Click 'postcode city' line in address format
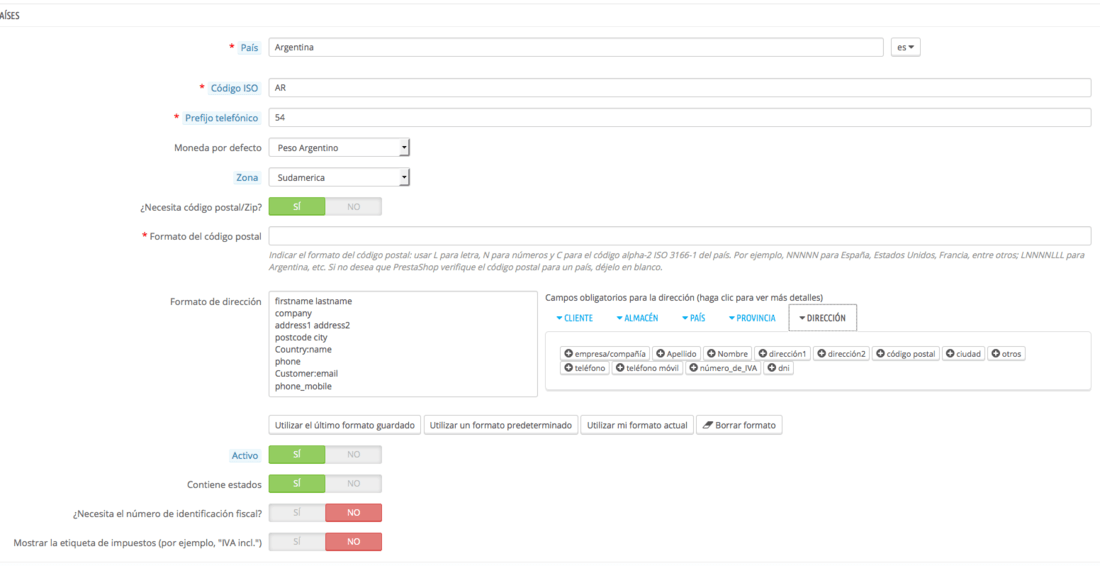 [x=301, y=337]
